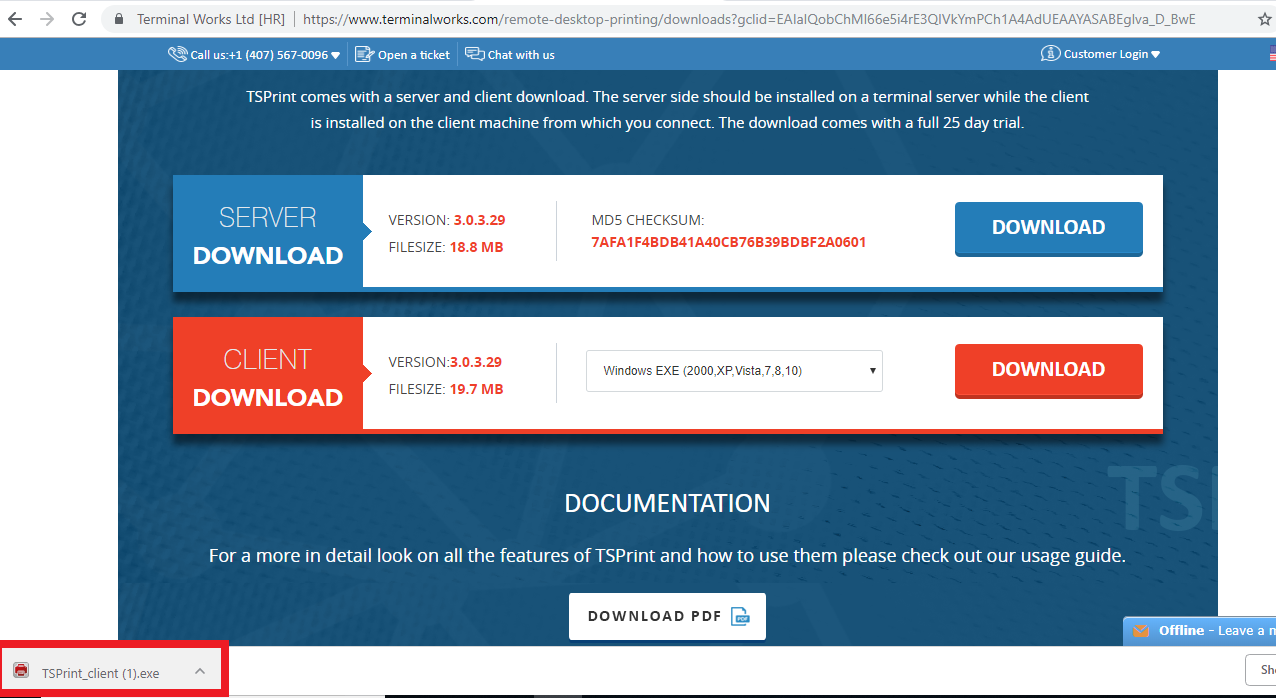Click the blue server DOWNLOAD button
This screenshot has width=1276, height=698.
tap(1048, 228)
